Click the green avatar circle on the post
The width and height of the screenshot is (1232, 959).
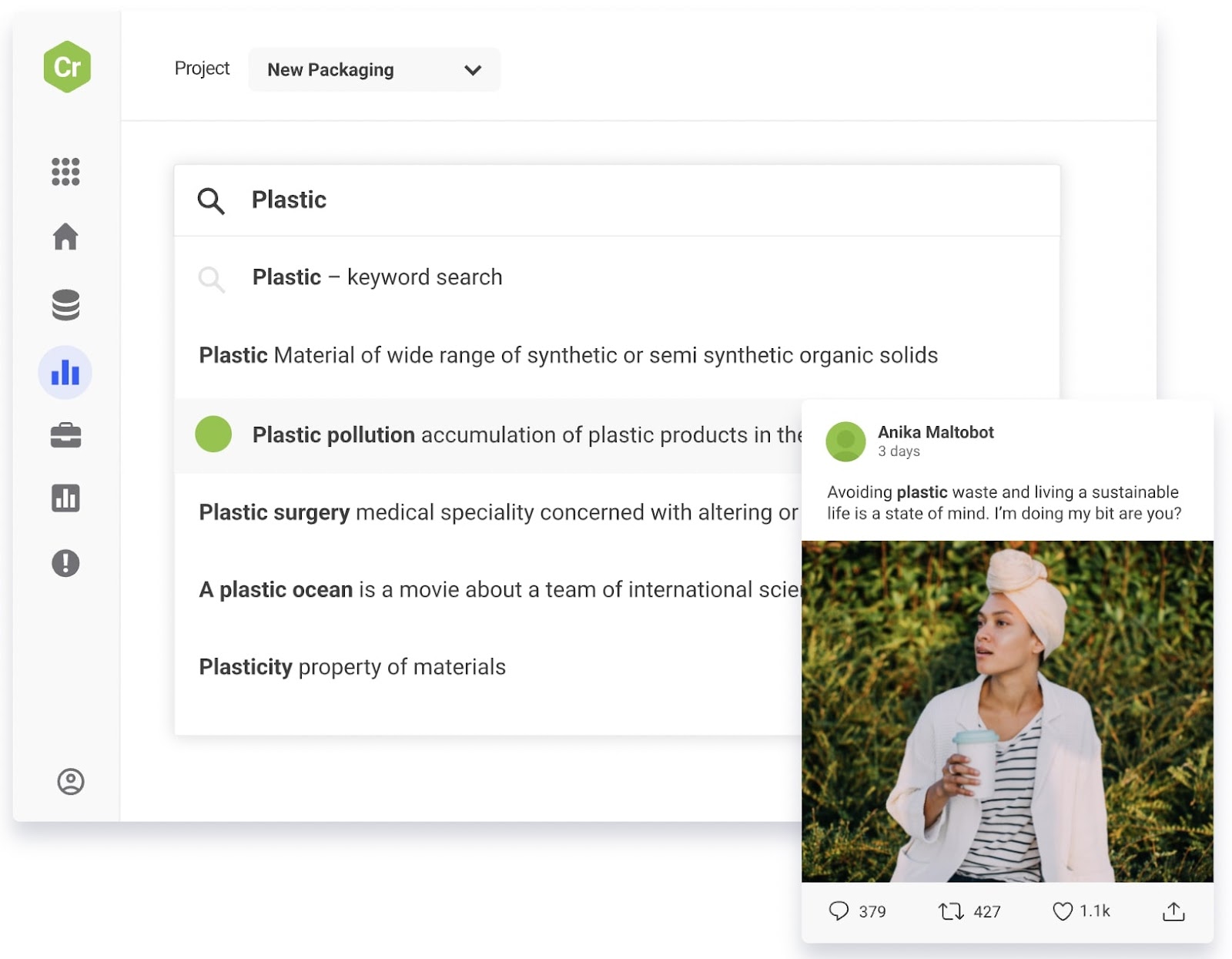pos(845,442)
